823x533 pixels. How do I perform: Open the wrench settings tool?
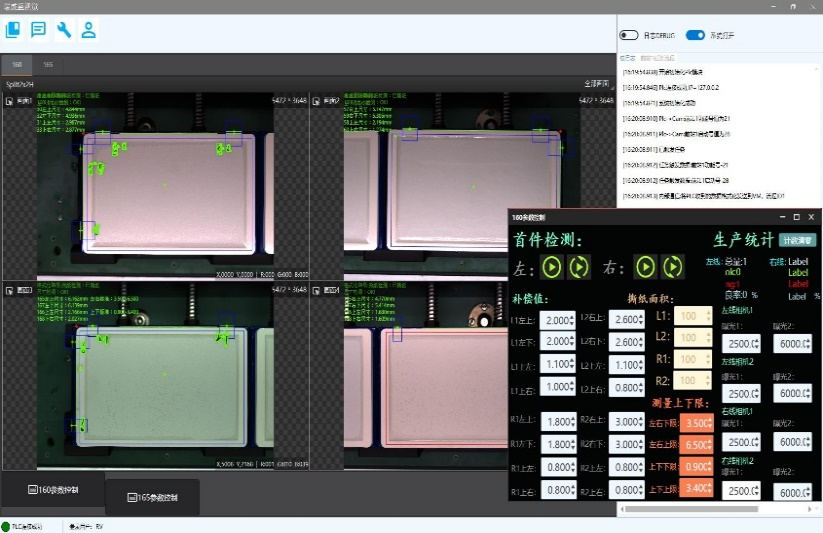64,29
